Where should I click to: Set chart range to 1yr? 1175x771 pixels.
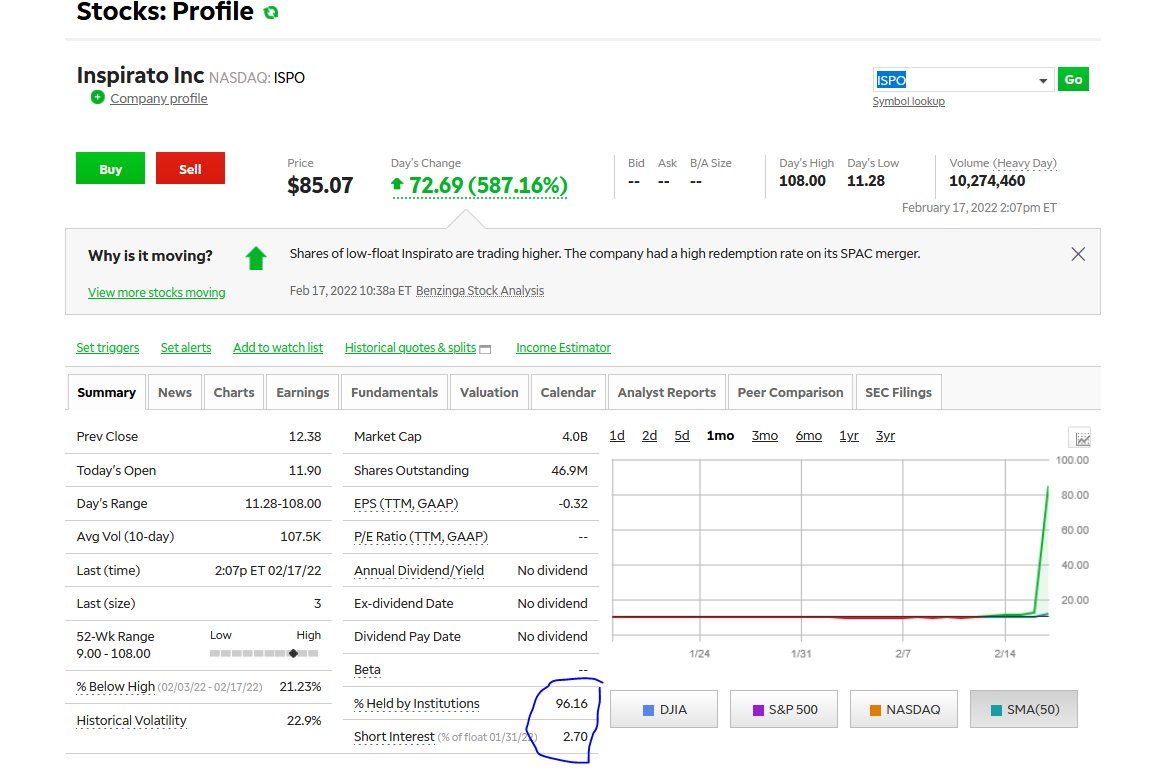coord(849,436)
